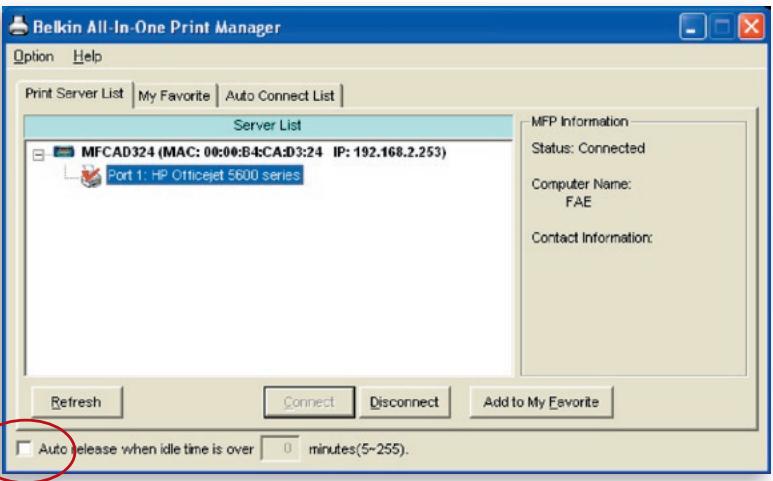The height and width of the screenshot is (481, 773).
Task: Switch to the Print Server List tab
Action: 74,93
